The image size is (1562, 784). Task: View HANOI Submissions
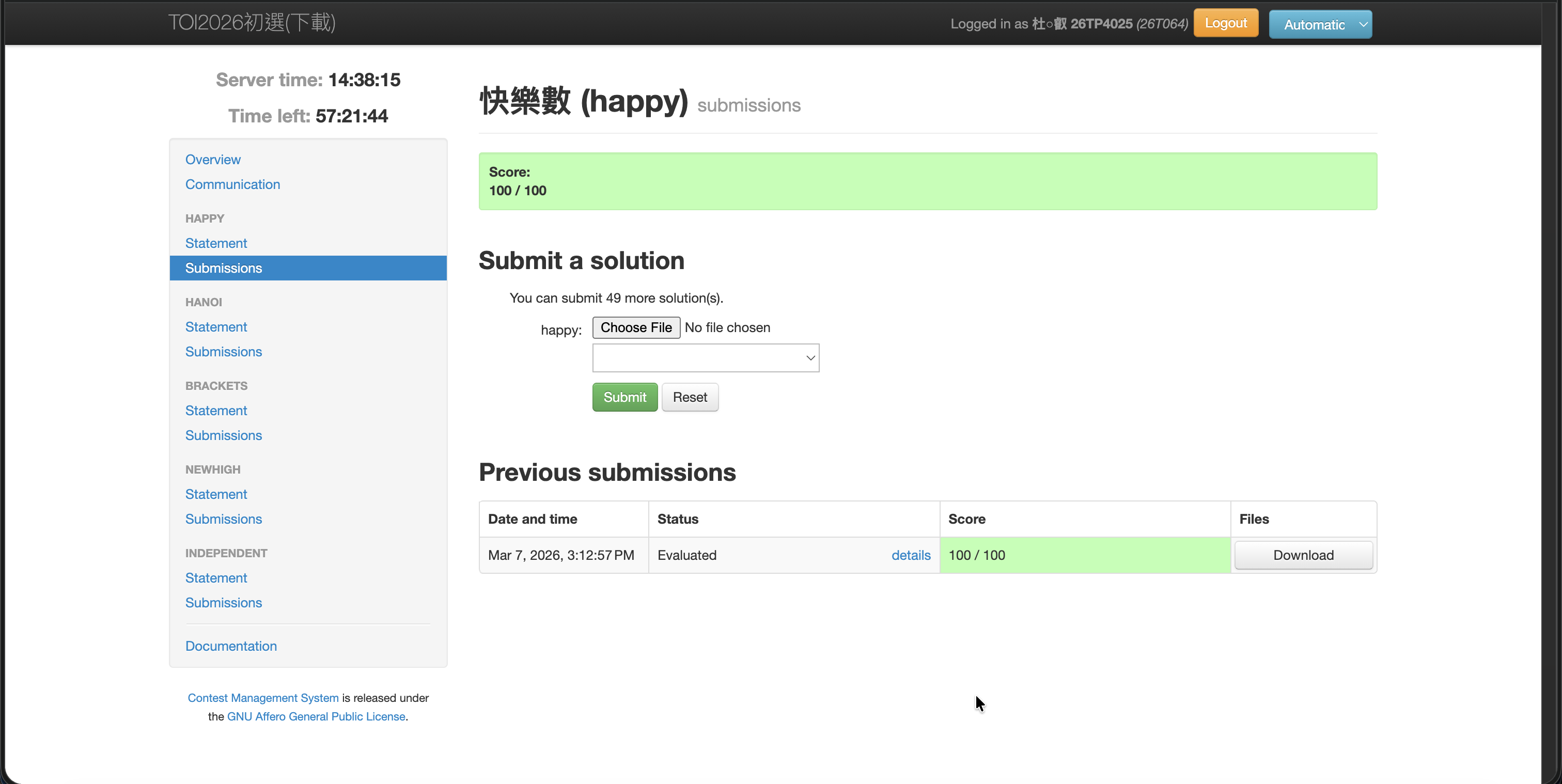pos(223,352)
